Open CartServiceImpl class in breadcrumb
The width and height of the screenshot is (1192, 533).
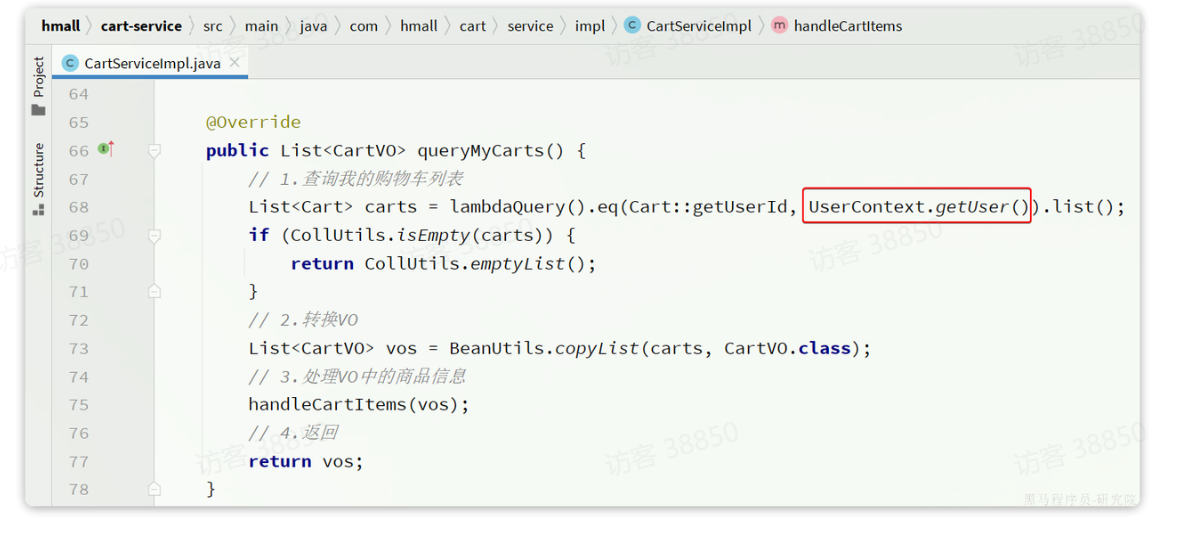click(699, 26)
